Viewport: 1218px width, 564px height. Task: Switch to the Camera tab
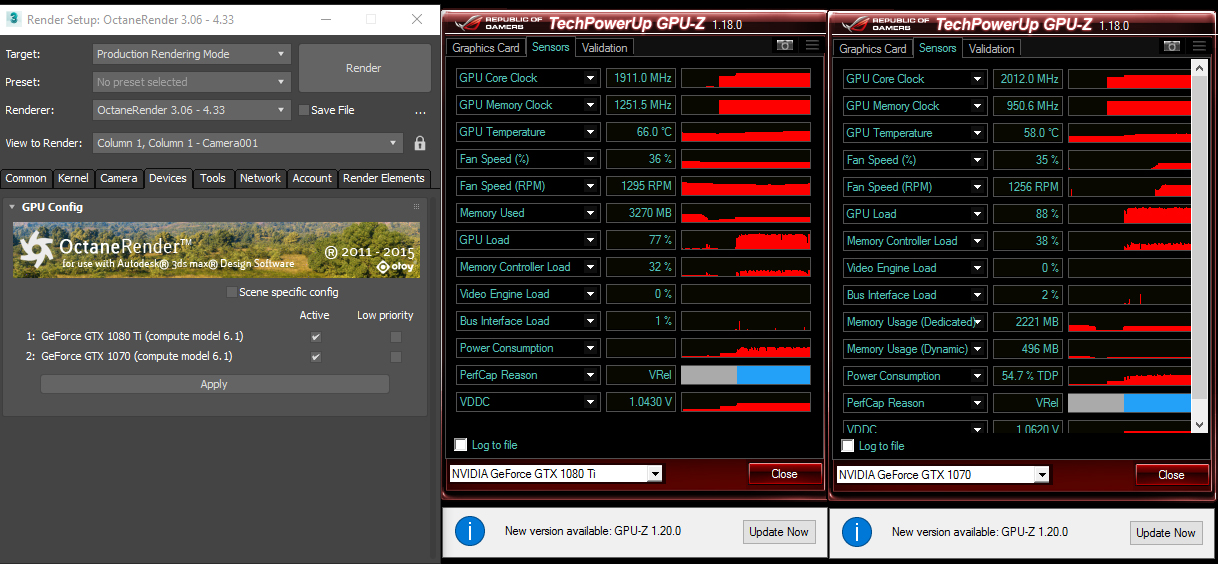119,178
